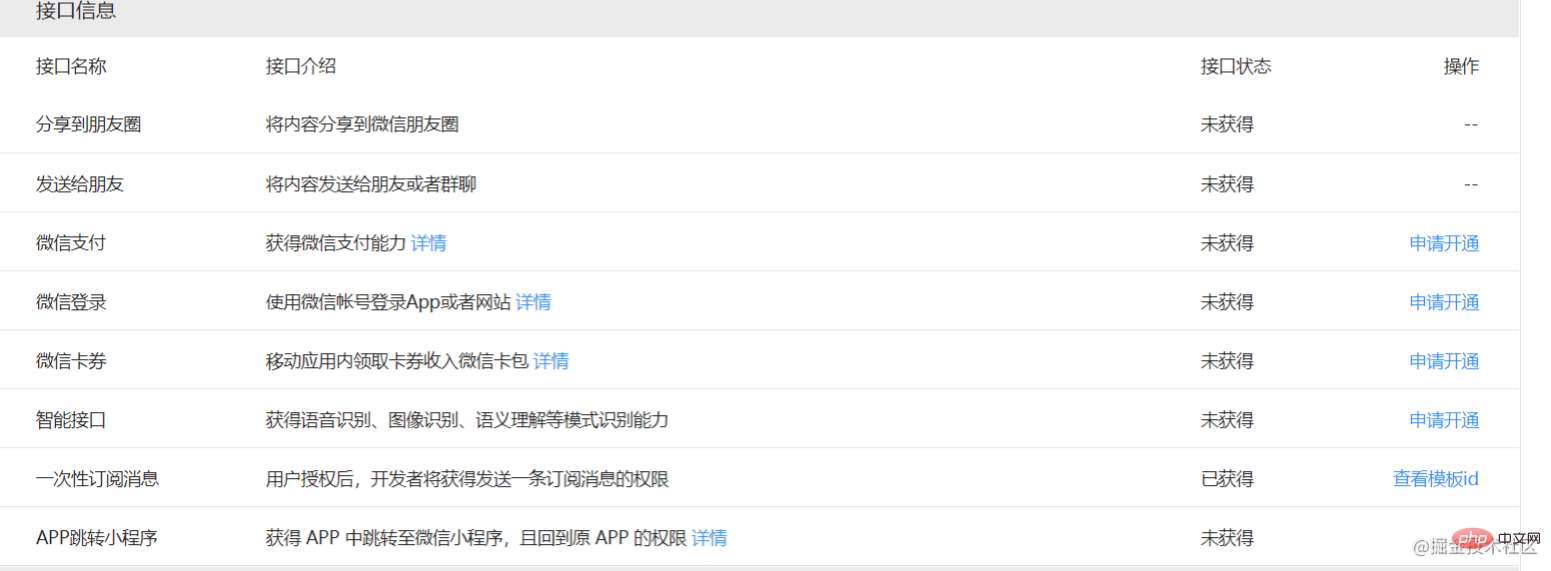Select description 将内容发送给朋友或者群聊
This screenshot has width=1551, height=571.
pyautogui.click(x=371, y=184)
